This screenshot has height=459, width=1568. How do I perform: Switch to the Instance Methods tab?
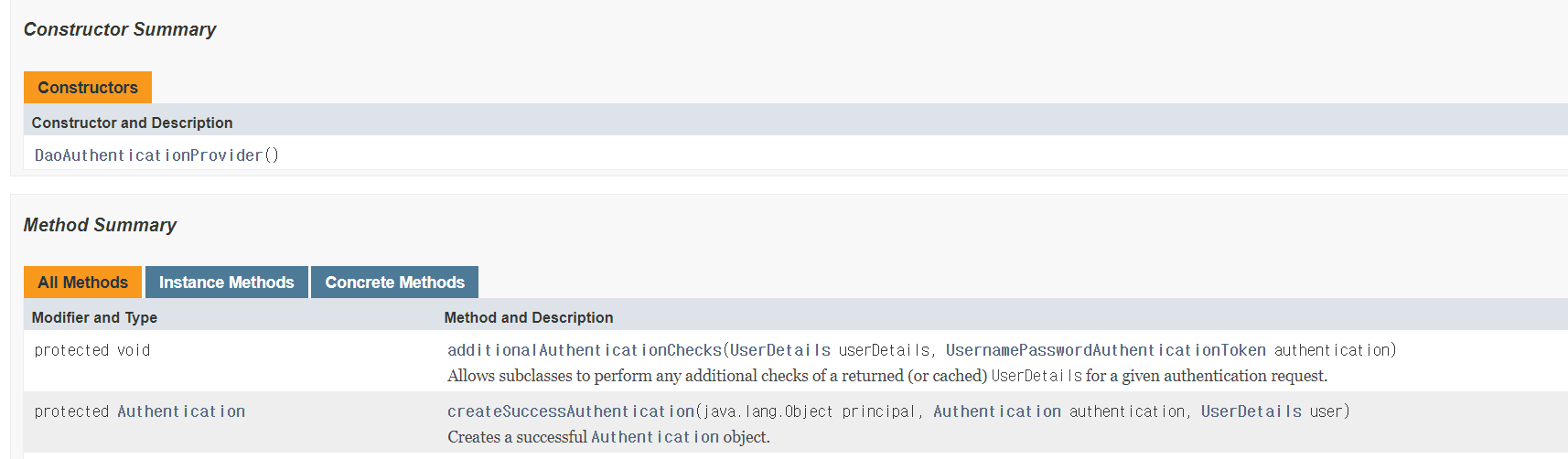click(226, 283)
